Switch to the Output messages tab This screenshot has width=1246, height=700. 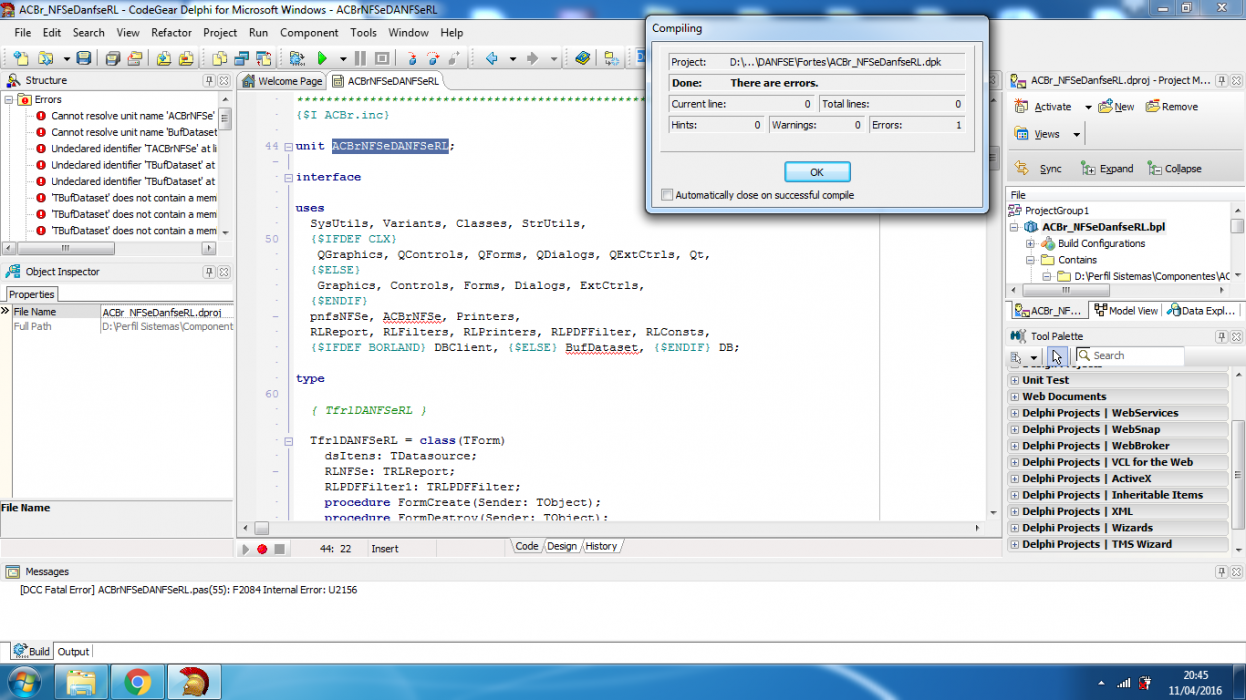tap(73, 651)
